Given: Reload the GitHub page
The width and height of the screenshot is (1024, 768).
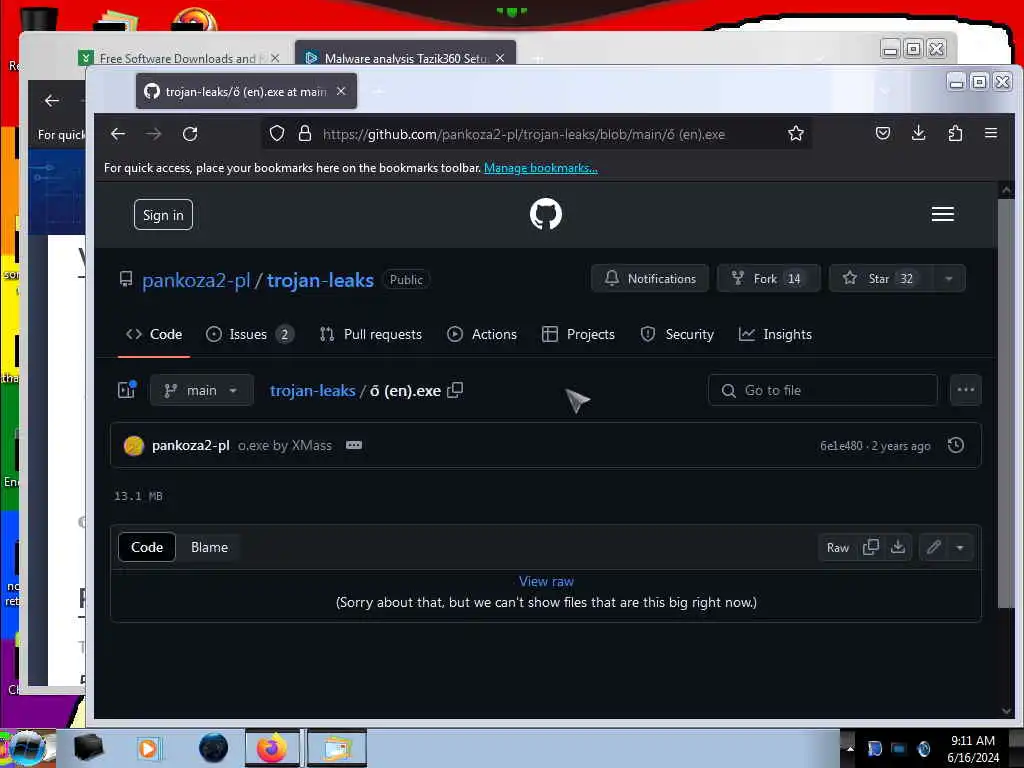Looking at the screenshot, I should tap(190, 134).
